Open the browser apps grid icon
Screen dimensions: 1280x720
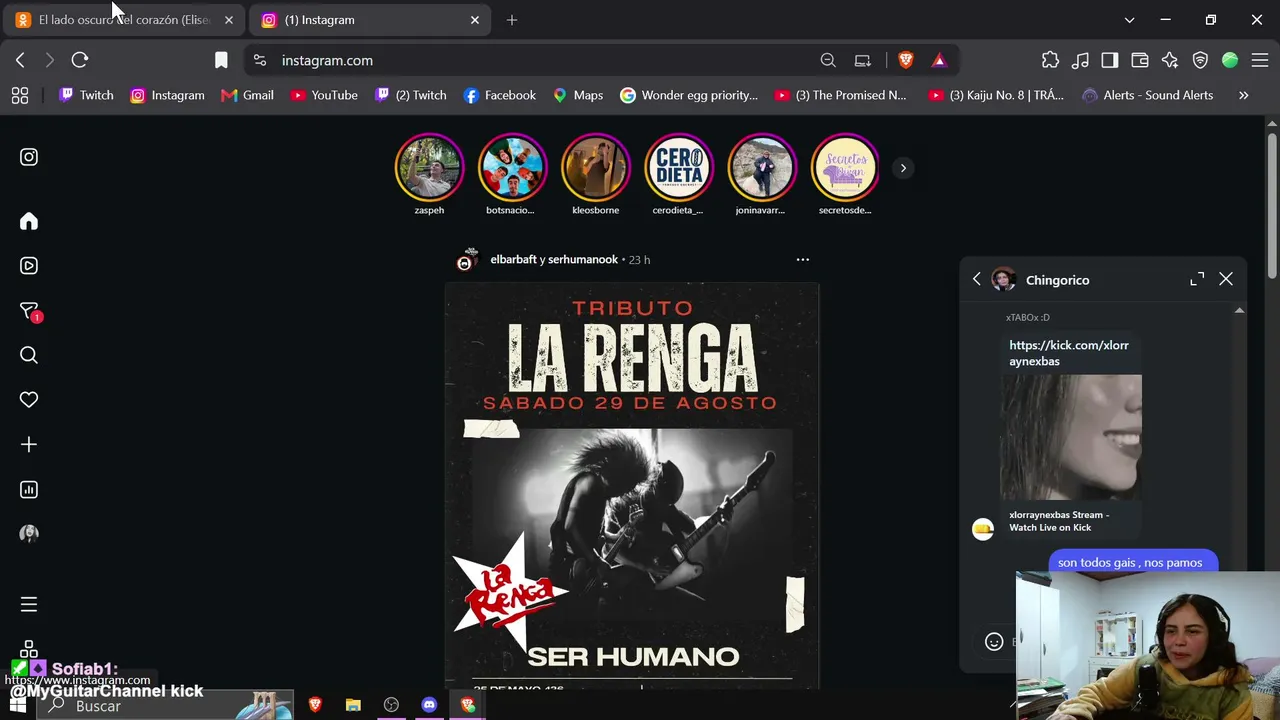(x=20, y=95)
